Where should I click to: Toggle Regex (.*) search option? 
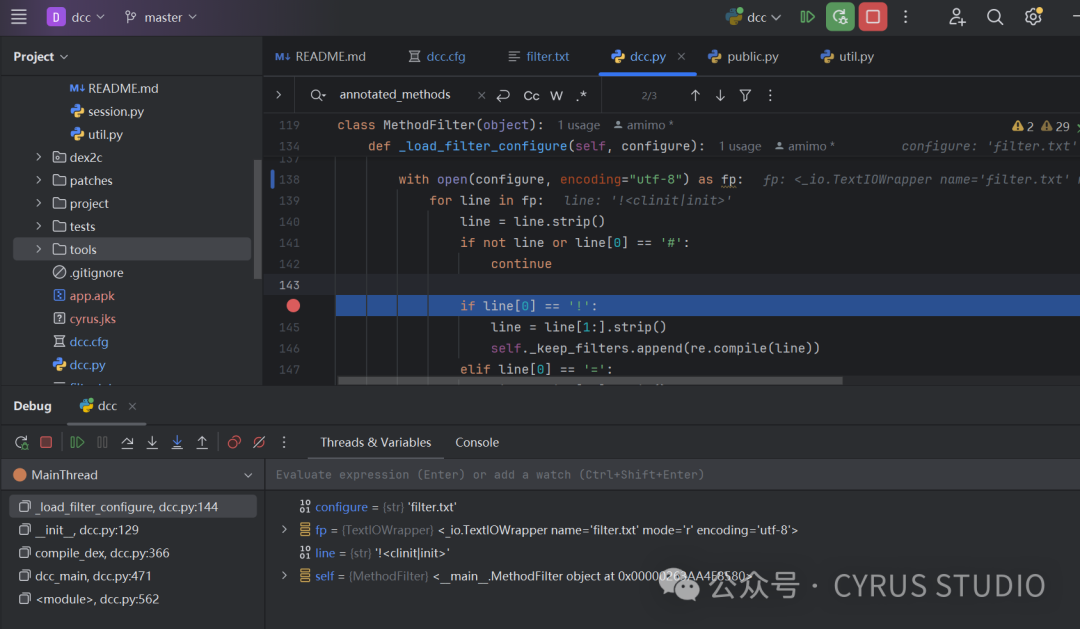click(581, 96)
